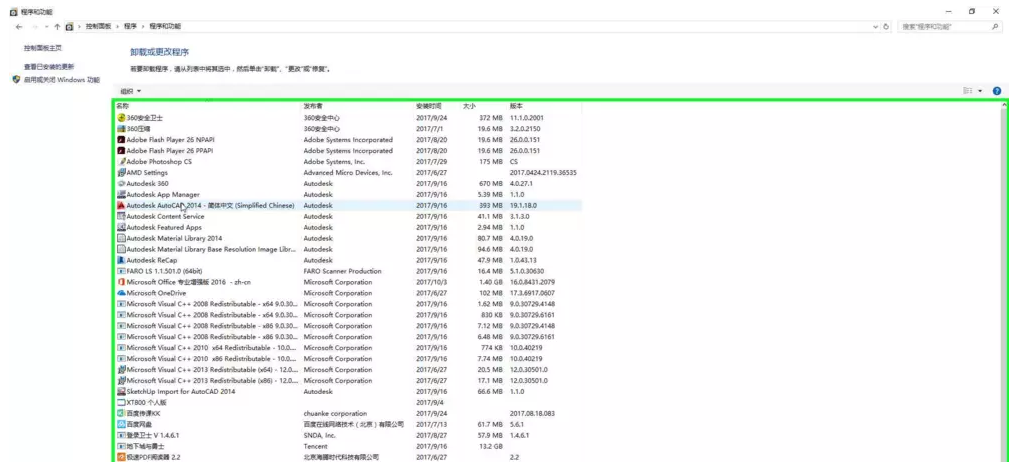Go back with the Back arrow
The width and height of the screenshot is (1027, 462).
click(x=19, y=27)
